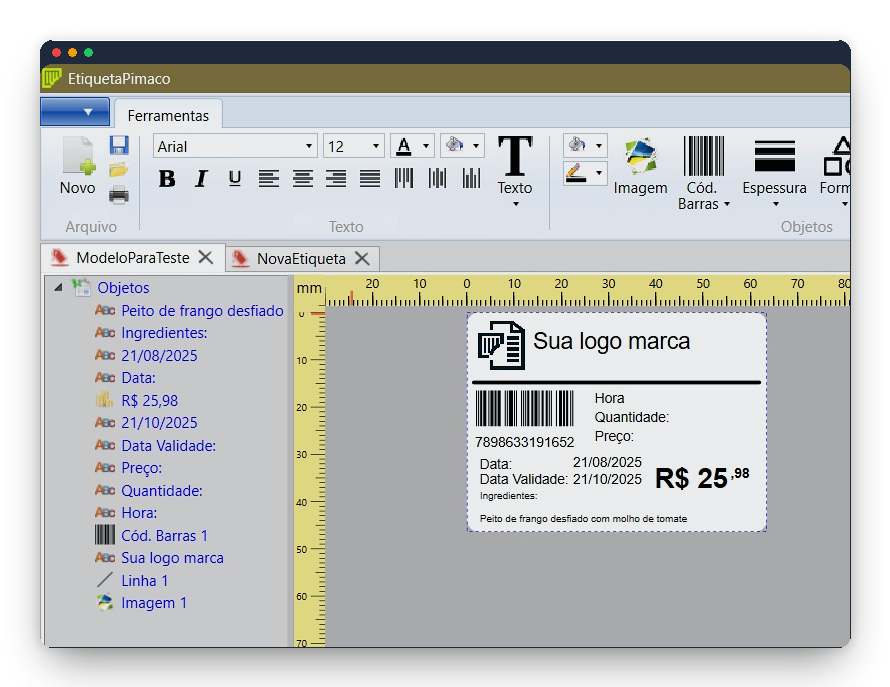Select 'Hora:' tree item
890x687 pixels.
[x=139, y=513]
